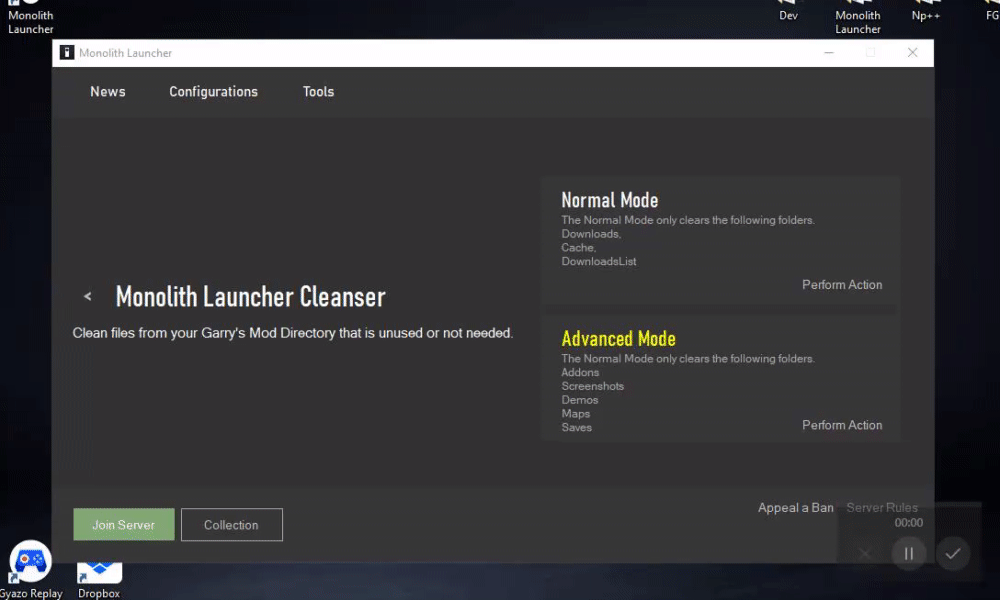Open the Np++ desktop shortcut
The width and height of the screenshot is (1000, 600).
926,10
